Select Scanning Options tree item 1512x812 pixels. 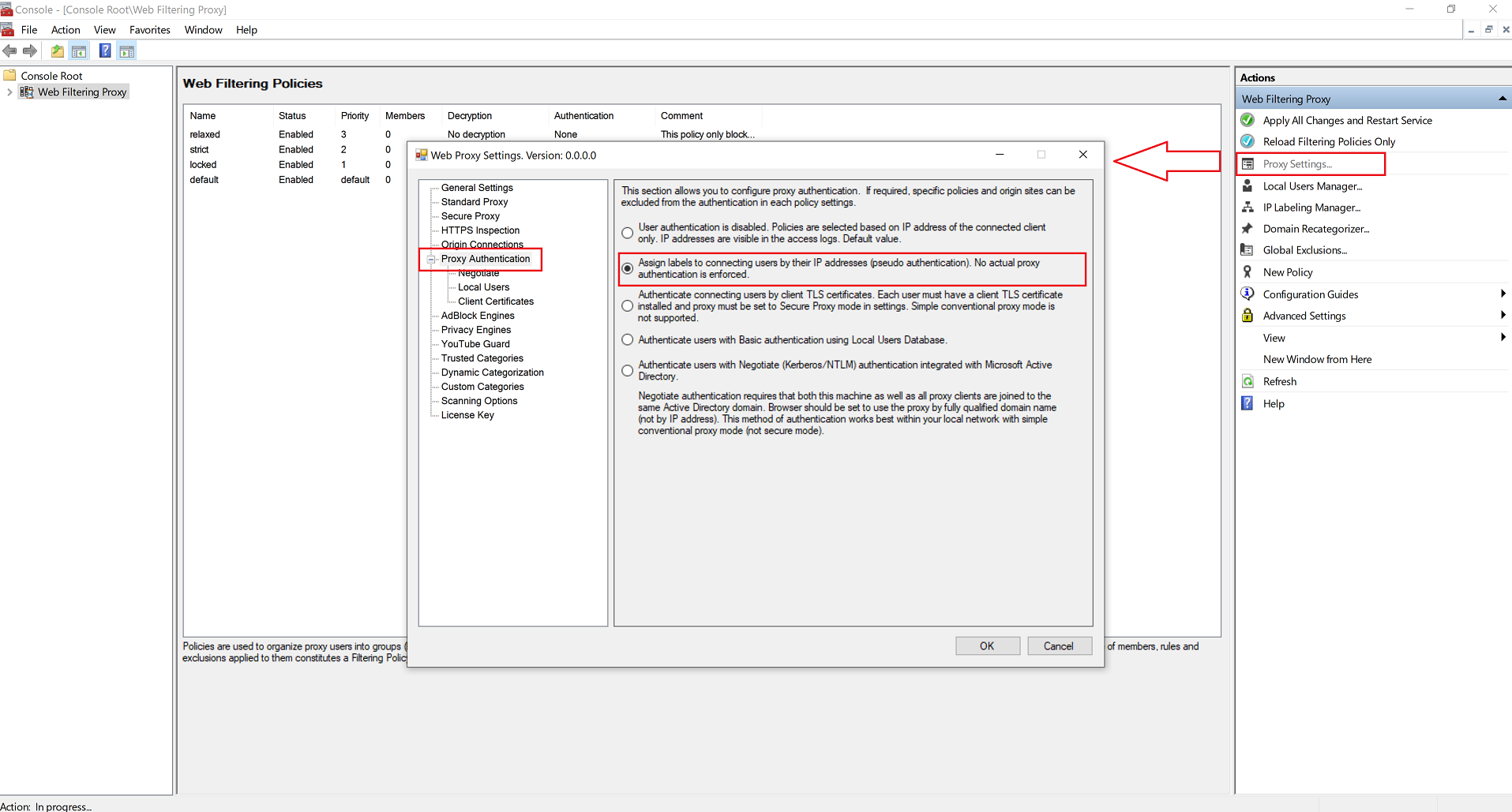point(479,401)
